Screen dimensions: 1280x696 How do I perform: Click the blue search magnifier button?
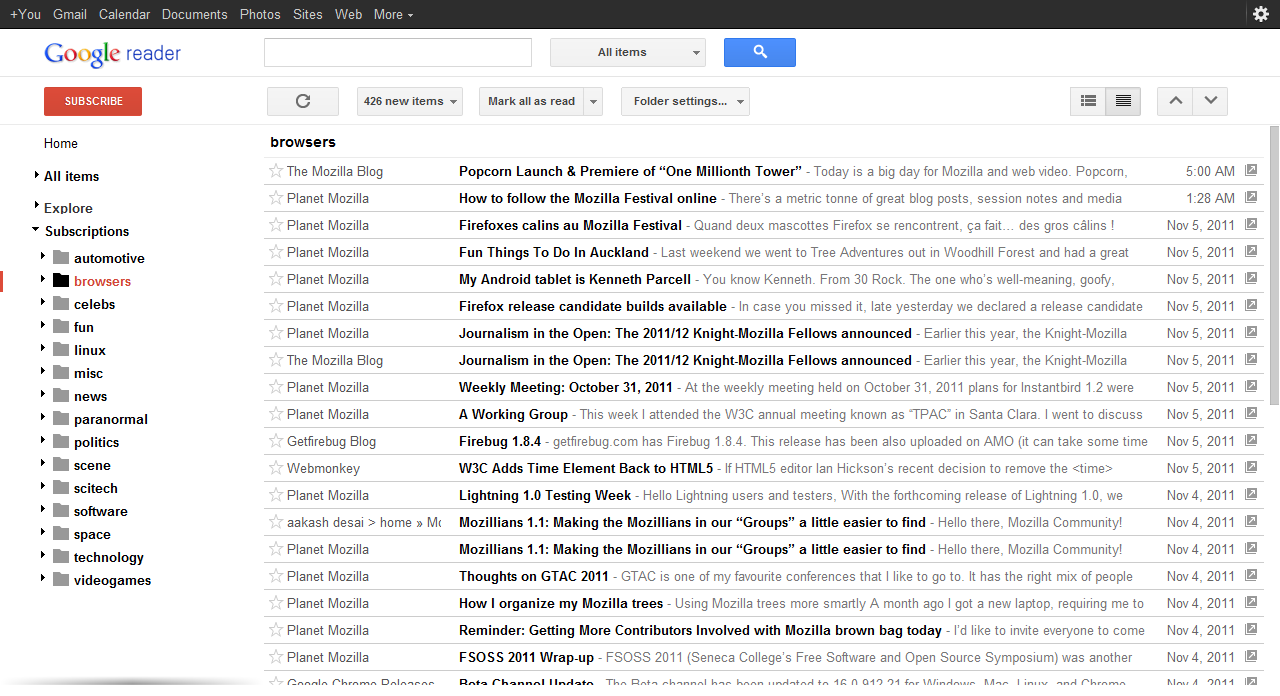(760, 52)
